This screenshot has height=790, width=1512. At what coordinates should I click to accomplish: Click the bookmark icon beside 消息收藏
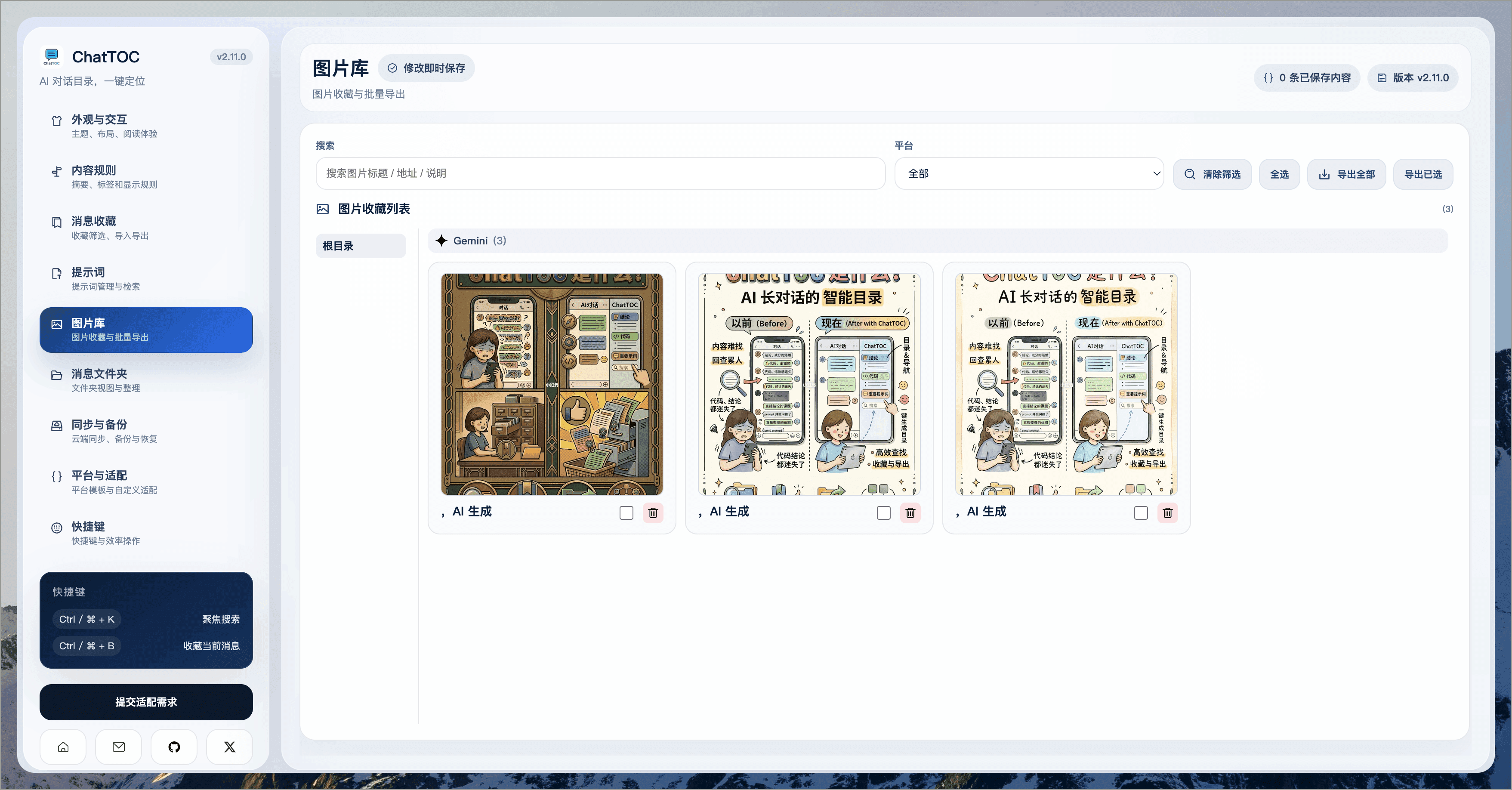(56, 222)
